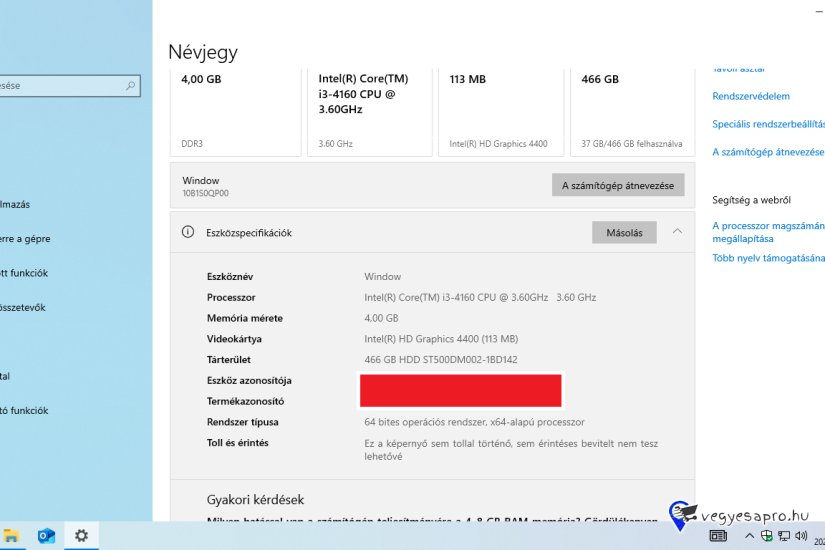
Task: Open the Rendszervédelem link
Action: coord(751,97)
